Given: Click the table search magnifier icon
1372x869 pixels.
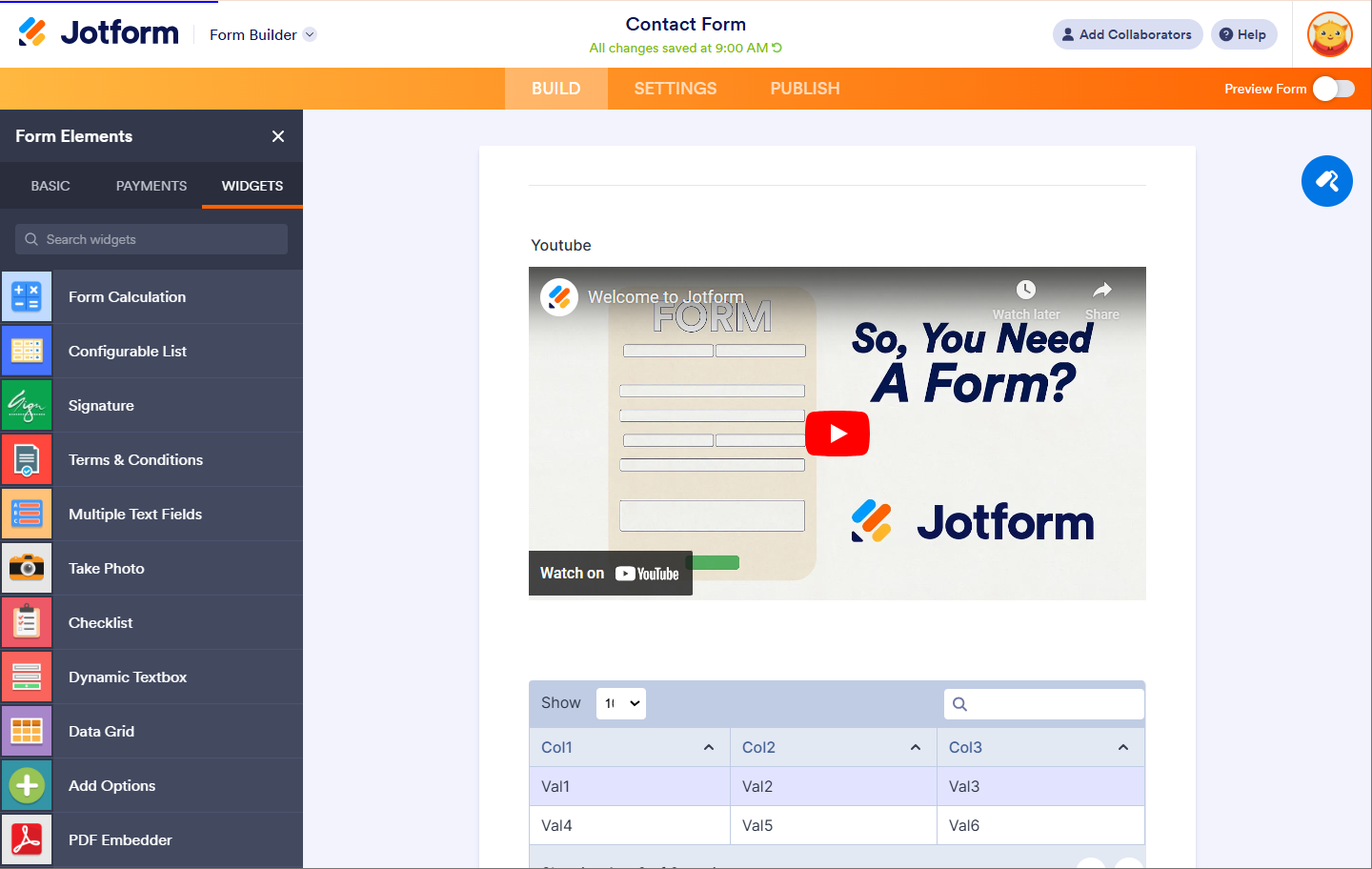Looking at the screenshot, I should (x=960, y=704).
